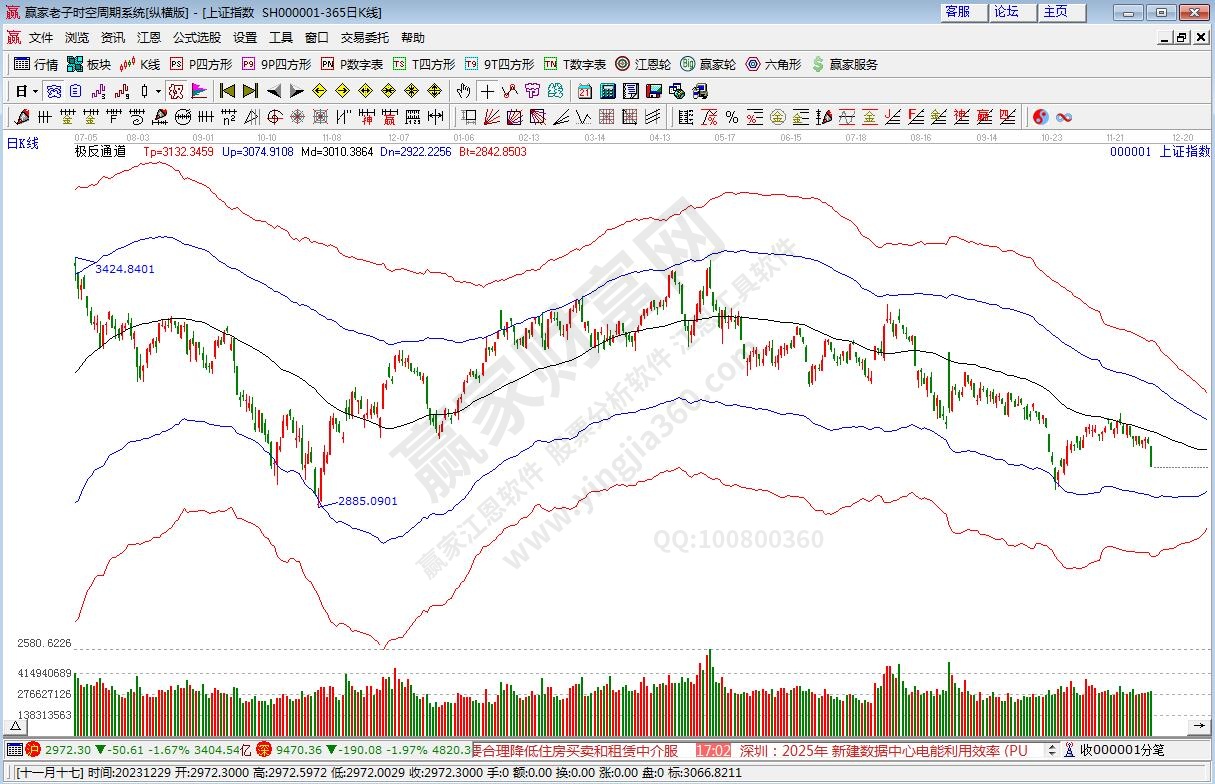Expand the 日 period dropdown arrow
The image size is (1215, 784).
pyautogui.click(x=35, y=91)
